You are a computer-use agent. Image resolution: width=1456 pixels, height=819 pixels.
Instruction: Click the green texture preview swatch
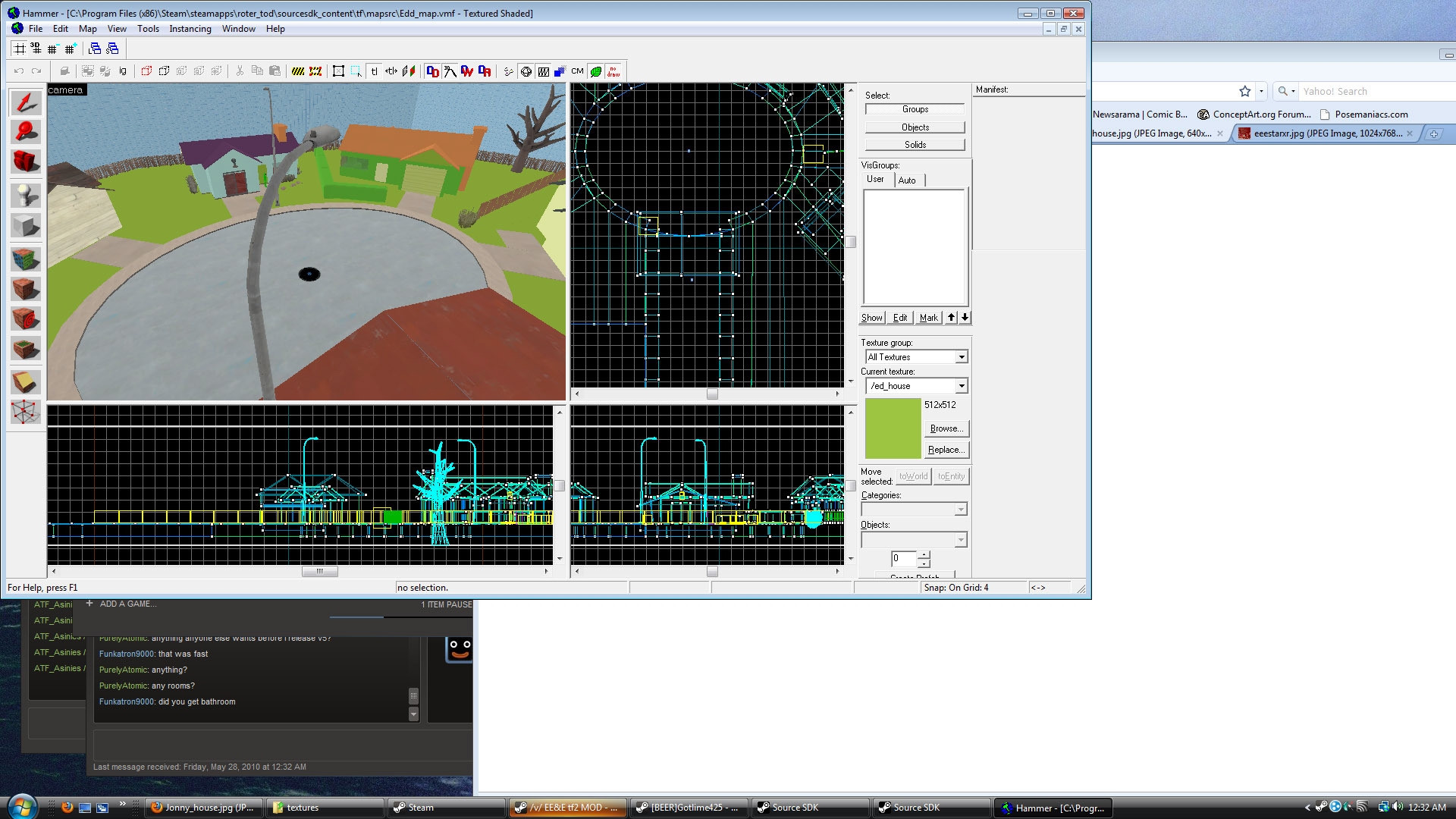[x=893, y=428]
